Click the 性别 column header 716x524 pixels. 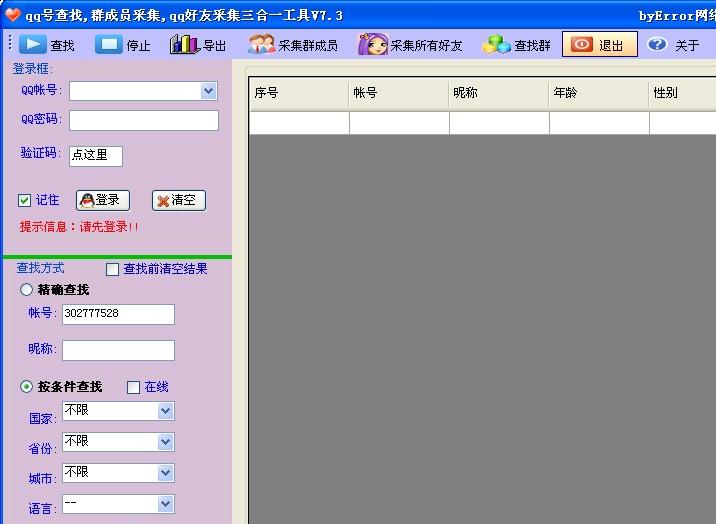pos(683,93)
